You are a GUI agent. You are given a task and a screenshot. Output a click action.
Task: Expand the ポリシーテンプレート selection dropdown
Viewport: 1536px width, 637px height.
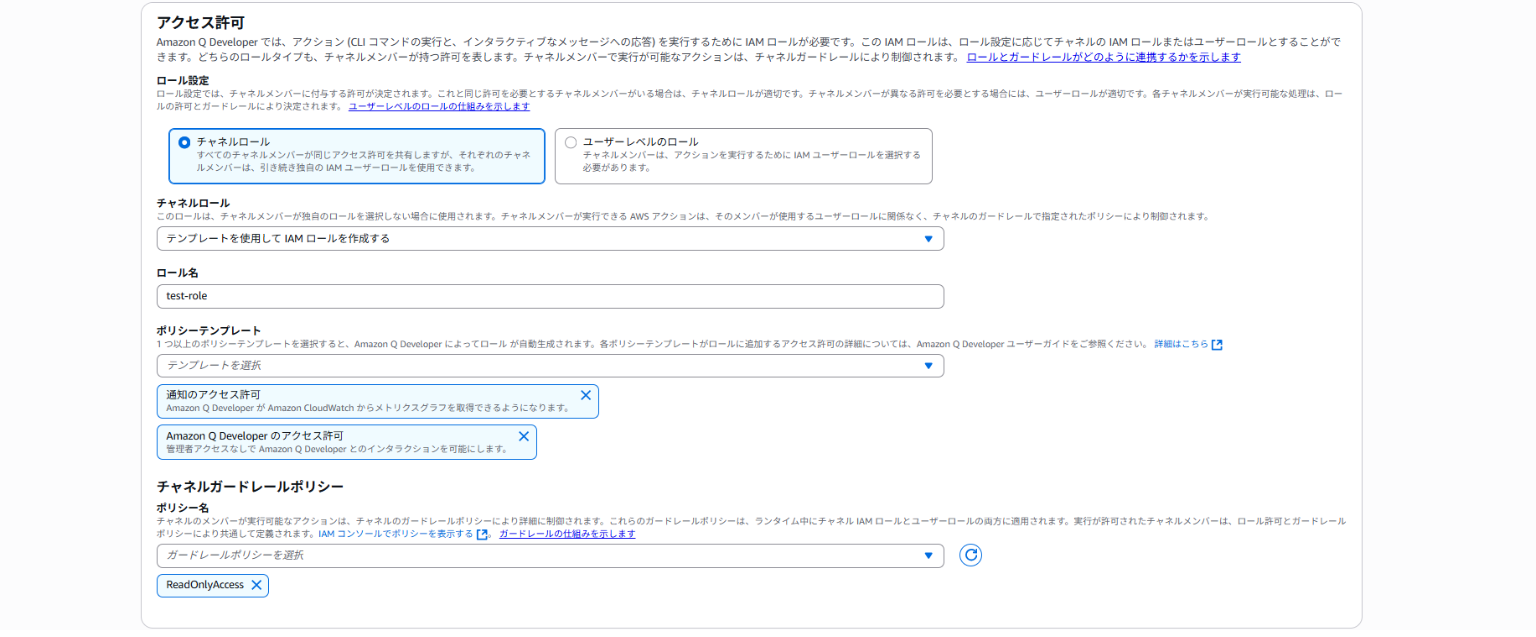pyautogui.click(x=550, y=366)
